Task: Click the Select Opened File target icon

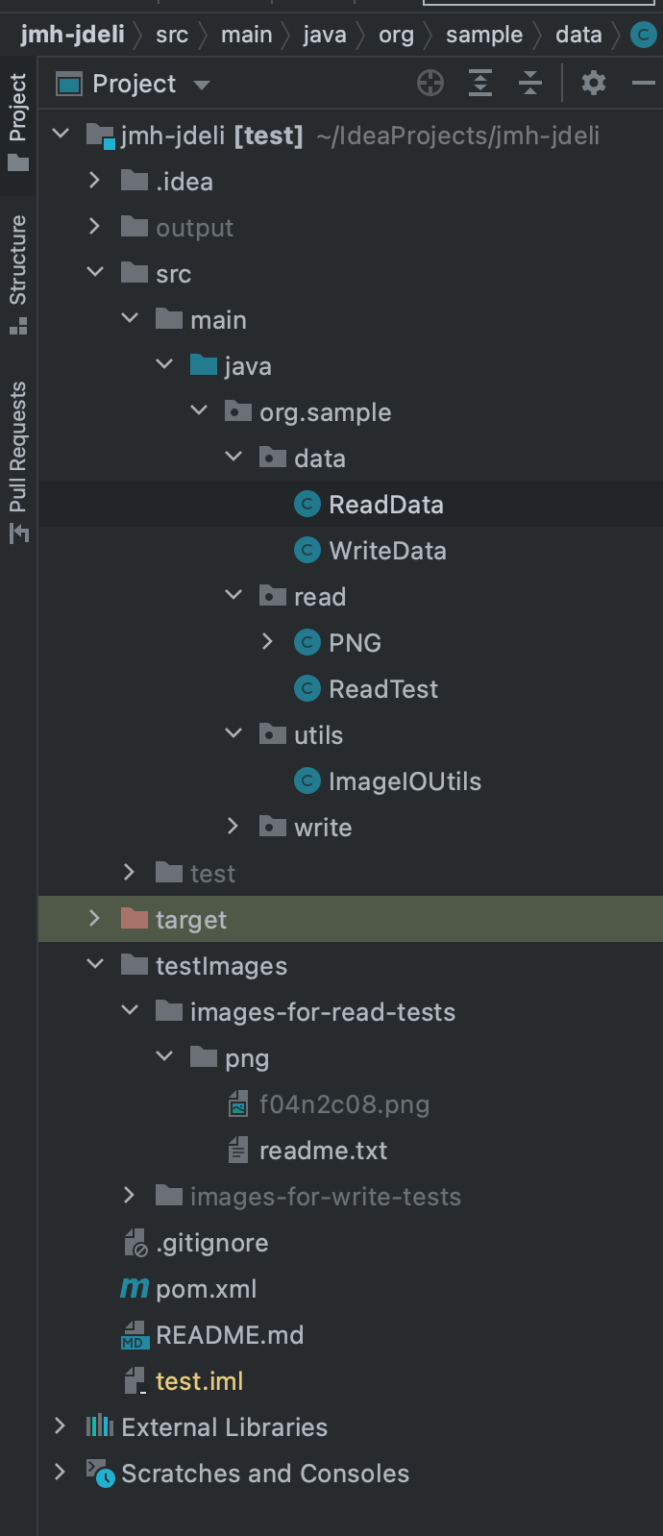Action: pyautogui.click(x=430, y=84)
